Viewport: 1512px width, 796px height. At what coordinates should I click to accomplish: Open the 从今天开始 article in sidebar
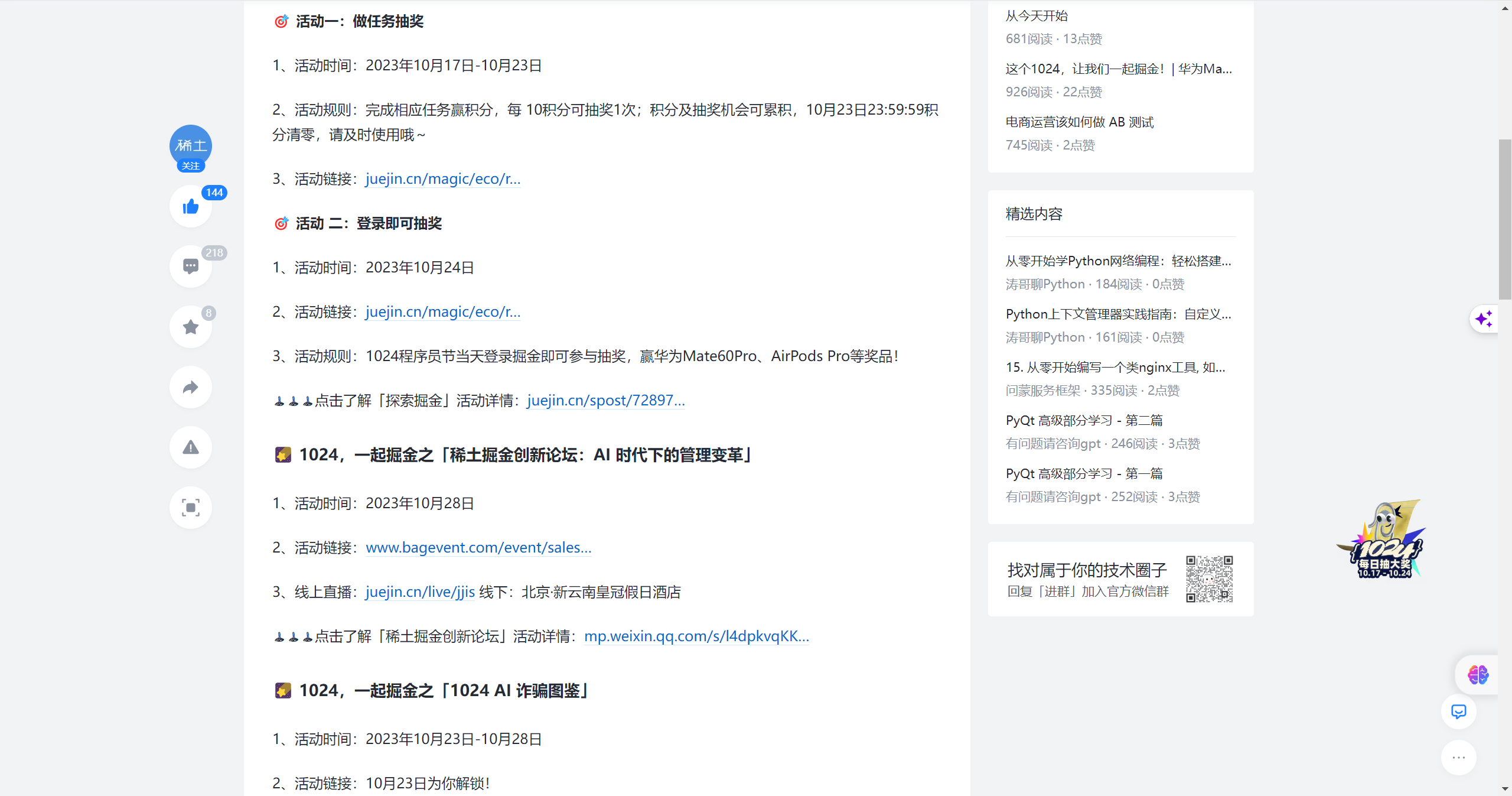click(1035, 16)
